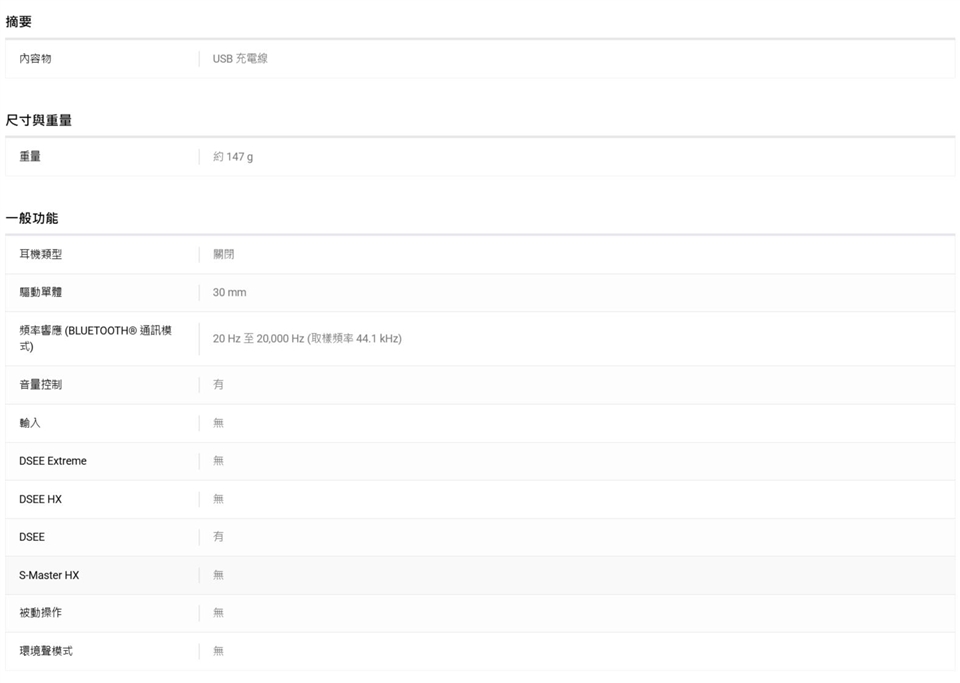Select the 重量 row label
The image size is (960, 683).
click(30, 157)
